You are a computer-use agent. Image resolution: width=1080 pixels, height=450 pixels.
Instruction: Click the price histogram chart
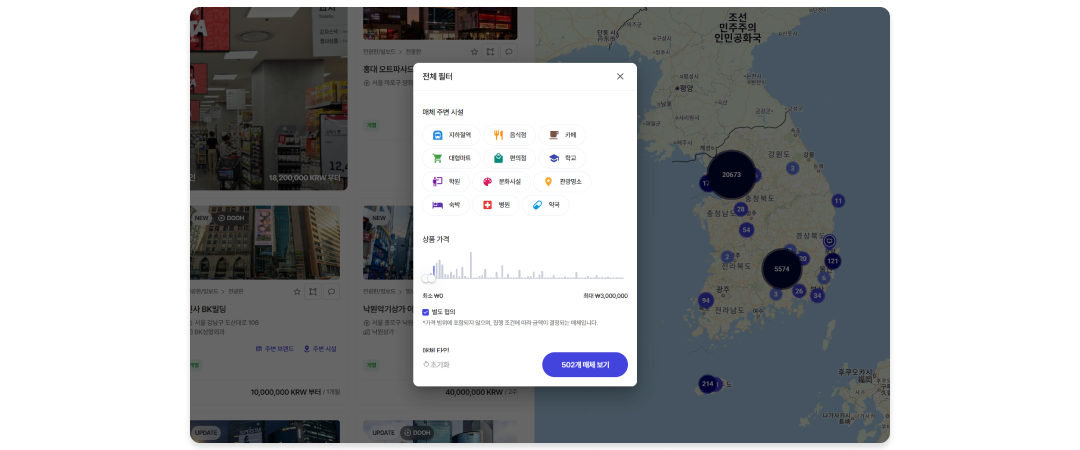[x=525, y=265]
